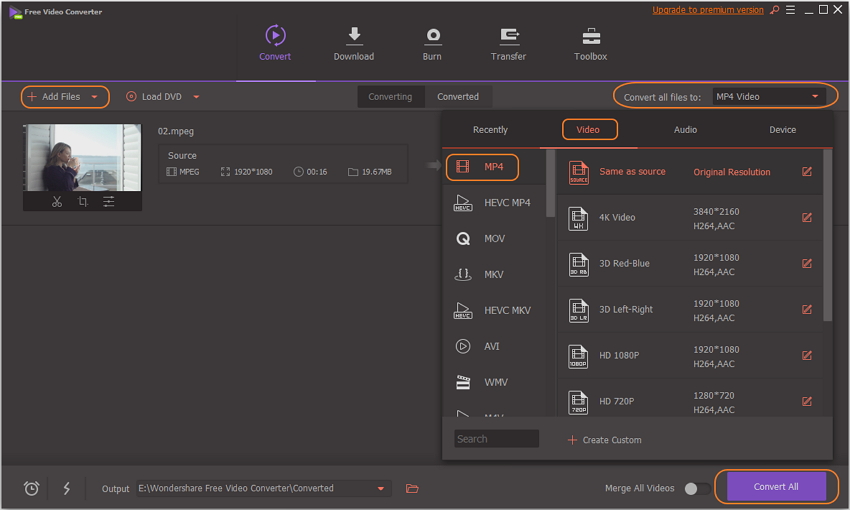Expand the Add Files dropdown arrow
This screenshot has width=850, height=510.
click(x=94, y=97)
